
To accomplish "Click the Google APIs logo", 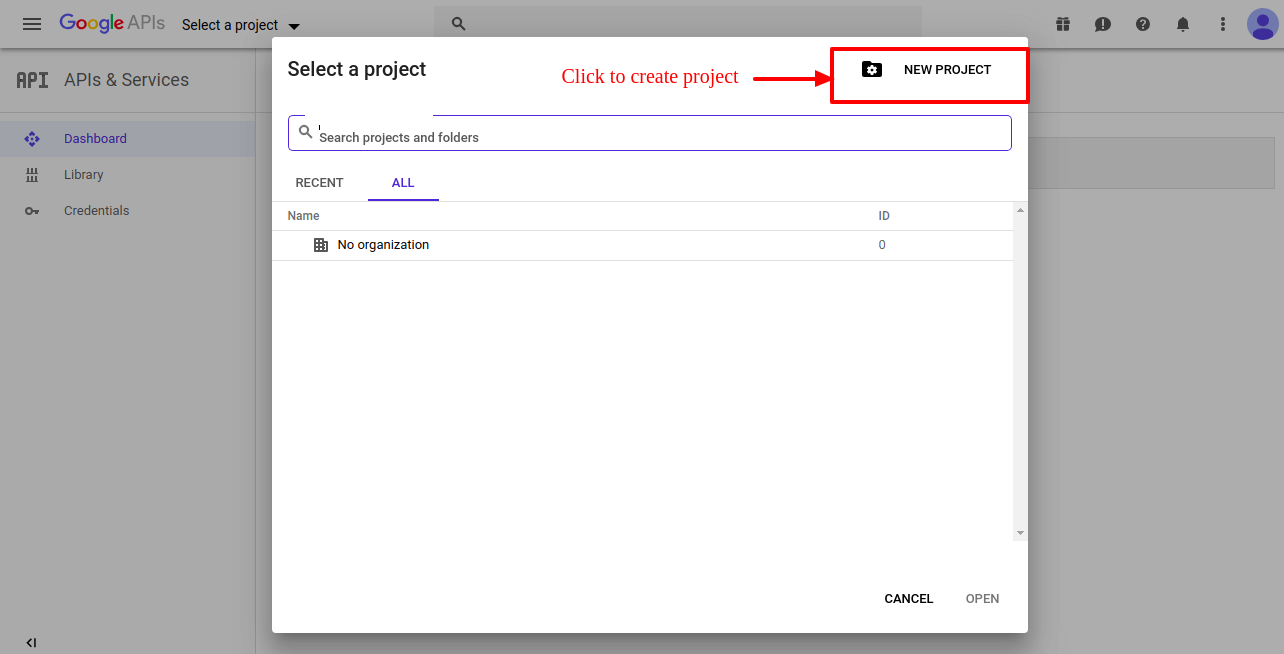I will 112,23.
